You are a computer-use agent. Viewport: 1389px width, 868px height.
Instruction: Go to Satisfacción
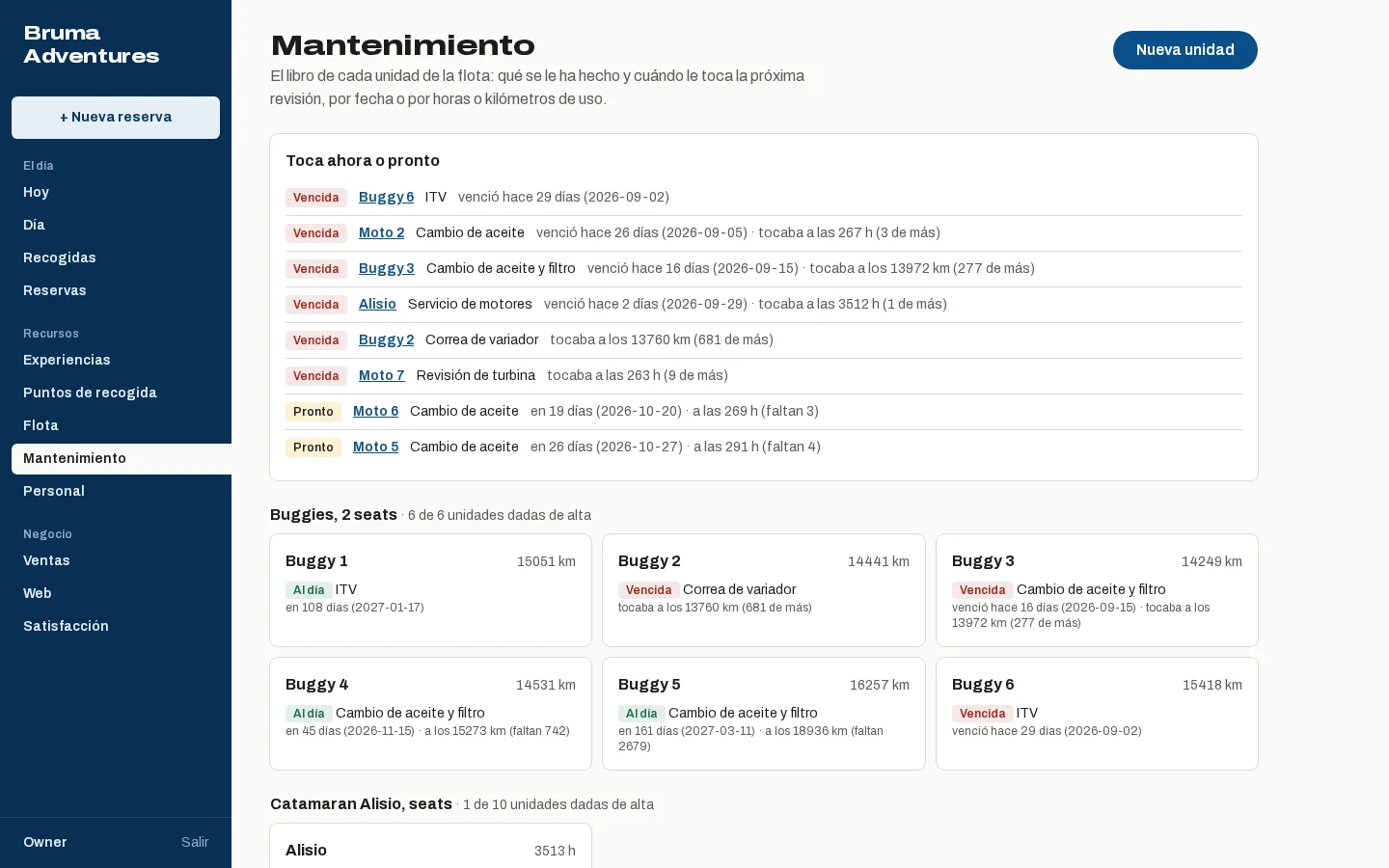click(x=116, y=626)
